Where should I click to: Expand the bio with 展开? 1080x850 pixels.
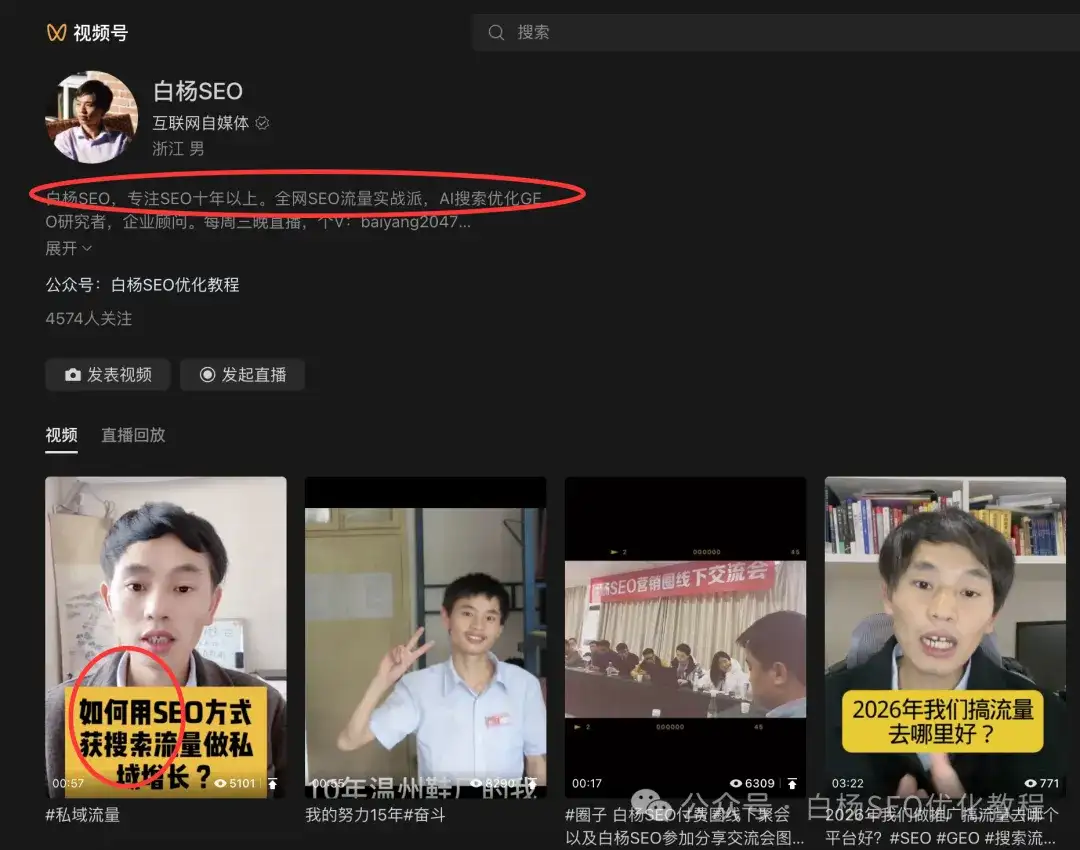pos(68,248)
